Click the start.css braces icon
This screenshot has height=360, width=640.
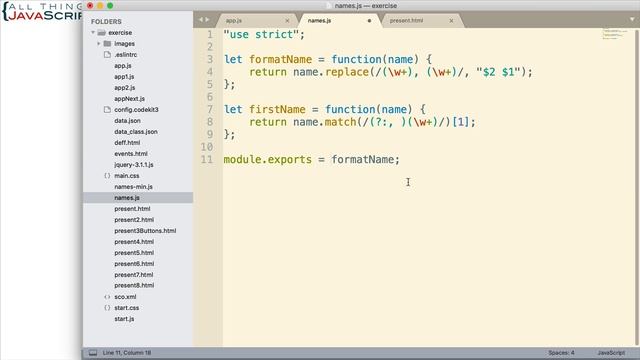pyautogui.click(x=107, y=308)
